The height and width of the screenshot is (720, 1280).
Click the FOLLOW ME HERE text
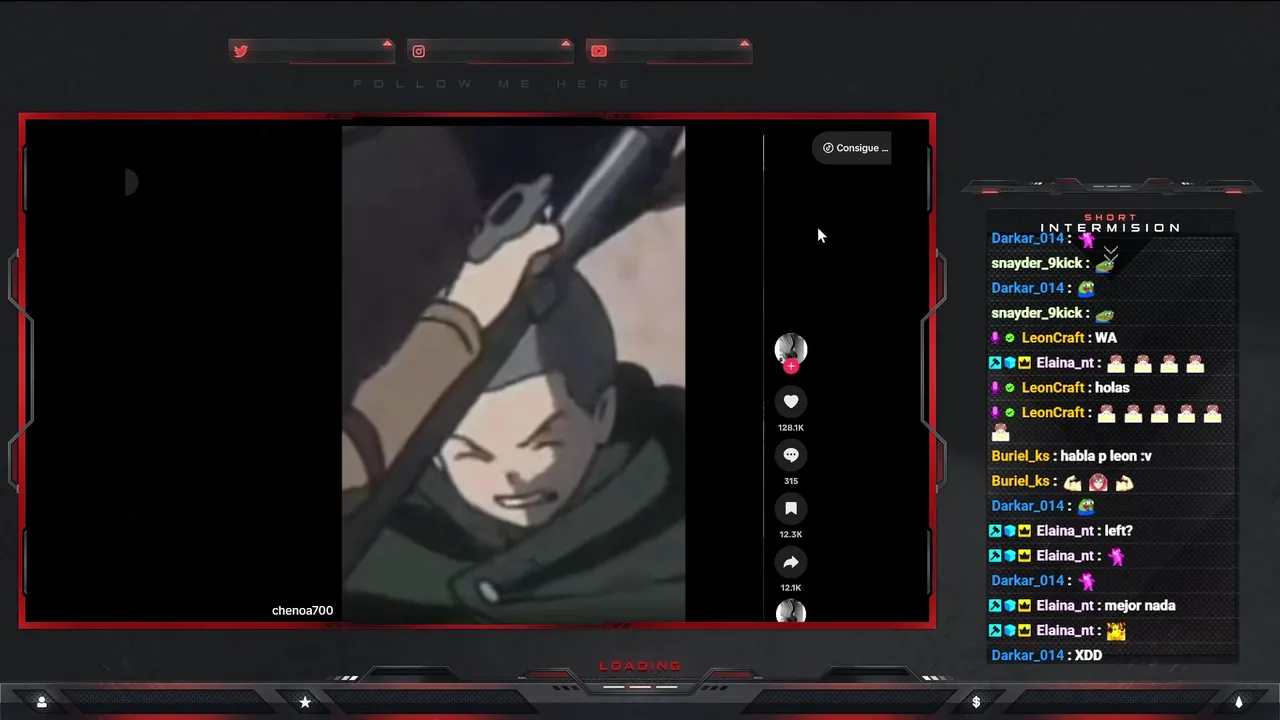point(492,84)
